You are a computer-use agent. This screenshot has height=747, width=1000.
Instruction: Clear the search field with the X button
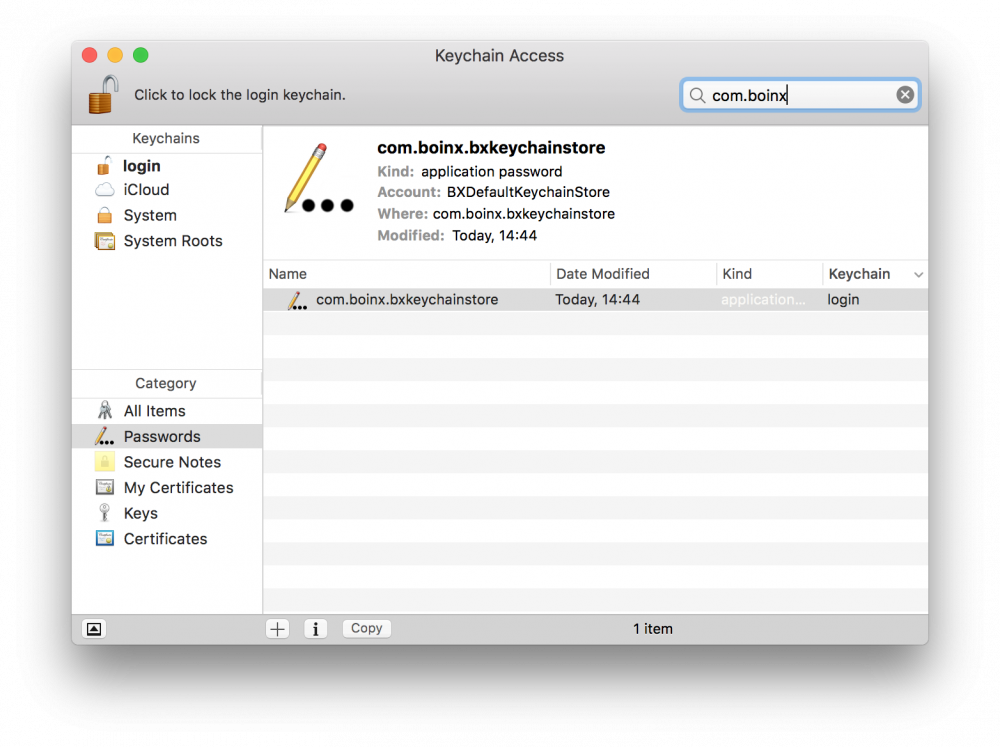(904, 95)
